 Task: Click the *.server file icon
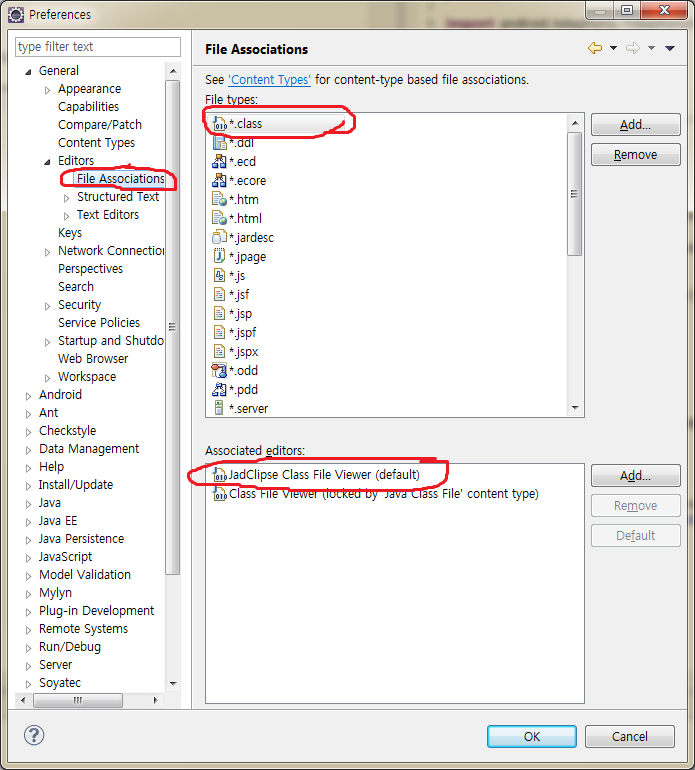(x=219, y=408)
